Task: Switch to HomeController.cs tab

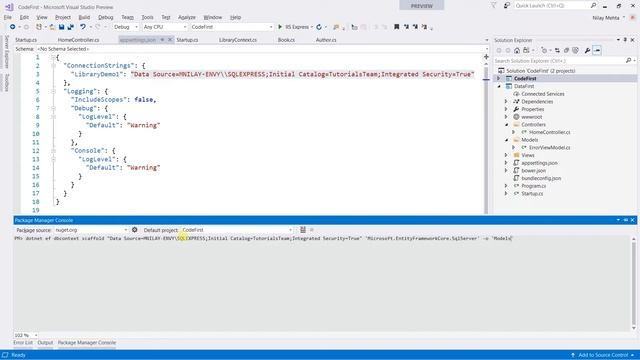Action: 78,40
